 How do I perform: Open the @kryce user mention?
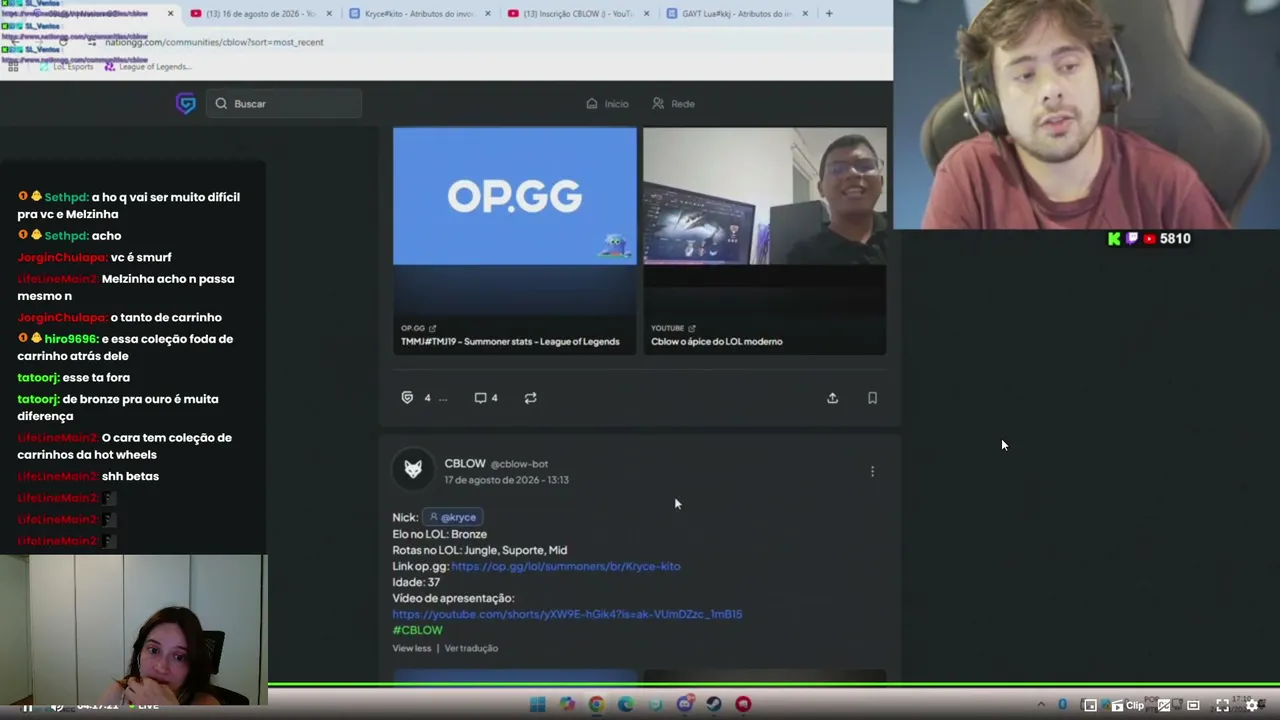[453, 517]
